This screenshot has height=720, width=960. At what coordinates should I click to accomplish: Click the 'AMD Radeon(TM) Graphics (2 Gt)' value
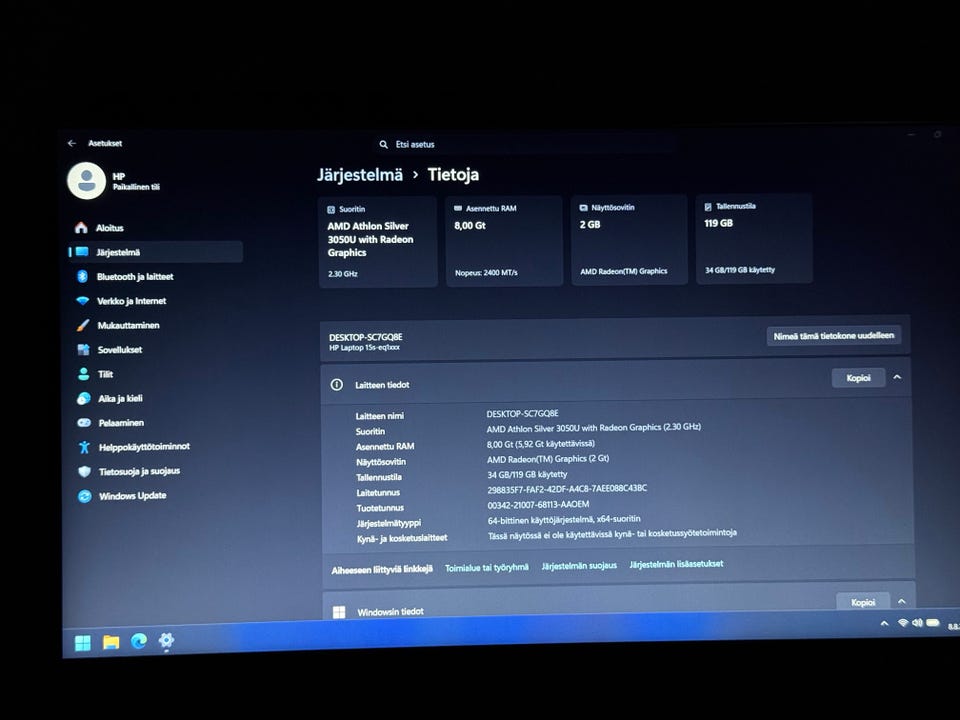coord(548,459)
